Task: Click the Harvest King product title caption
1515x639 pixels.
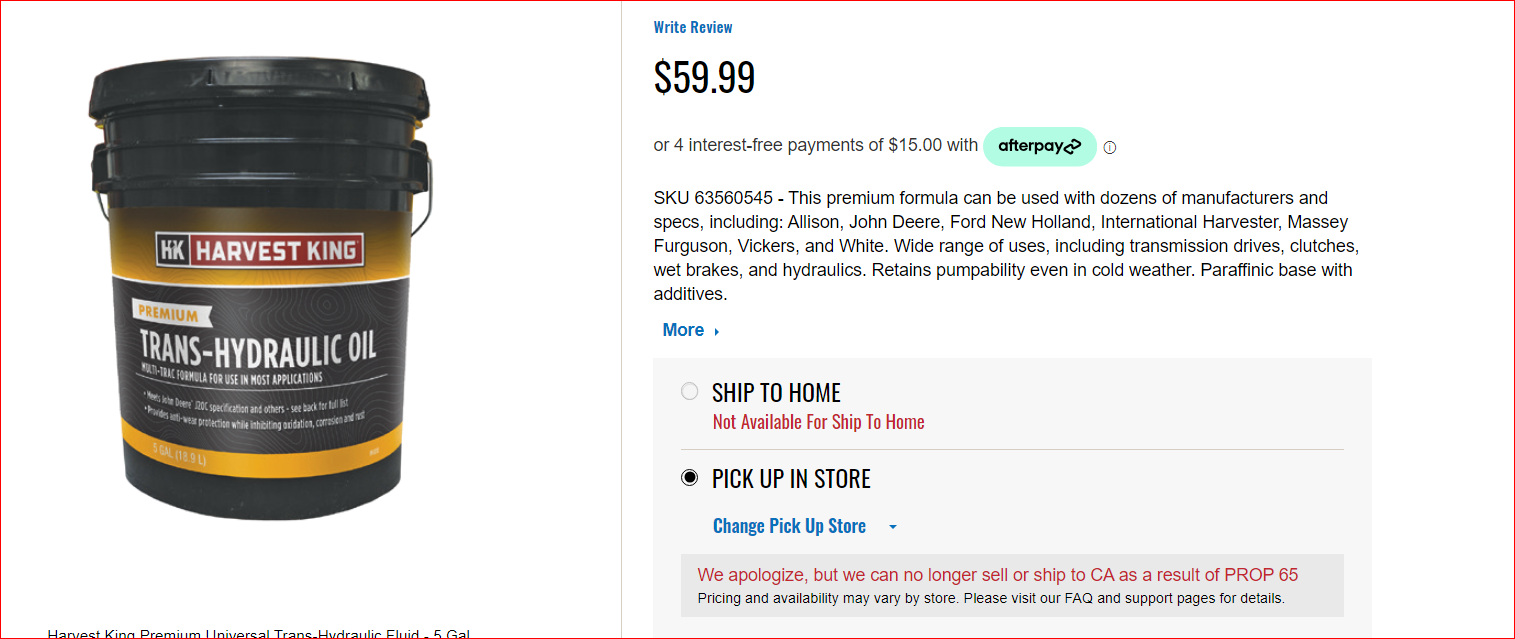Action: pos(259,634)
